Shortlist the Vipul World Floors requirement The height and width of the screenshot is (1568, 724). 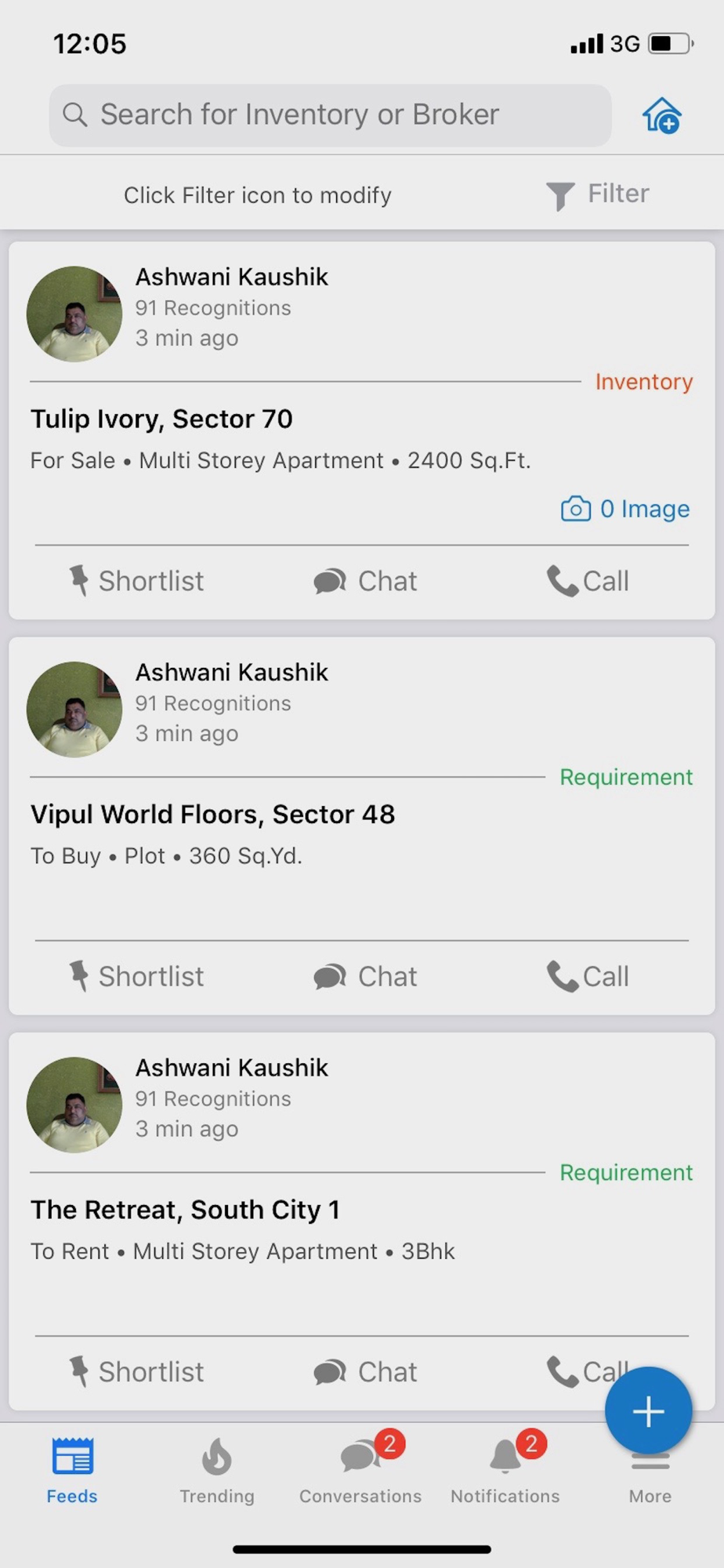pyautogui.click(x=136, y=976)
